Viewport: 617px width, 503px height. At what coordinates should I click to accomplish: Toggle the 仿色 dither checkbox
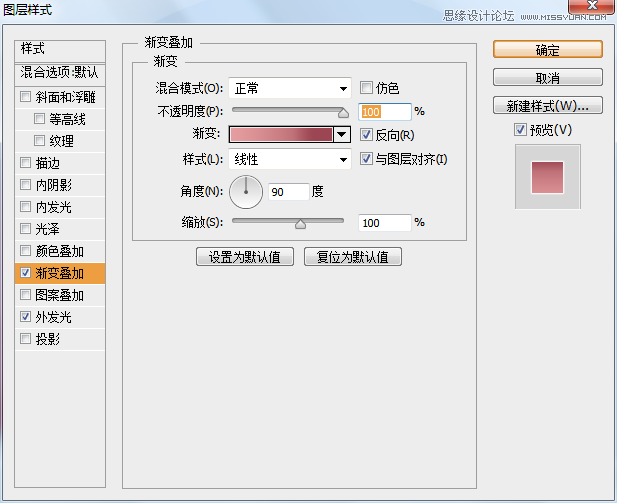coord(366,87)
